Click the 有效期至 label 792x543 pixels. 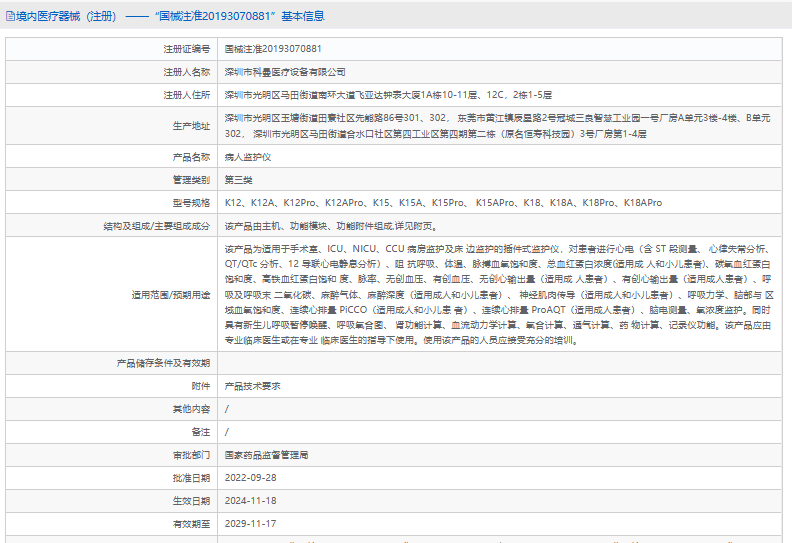tap(191, 524)
